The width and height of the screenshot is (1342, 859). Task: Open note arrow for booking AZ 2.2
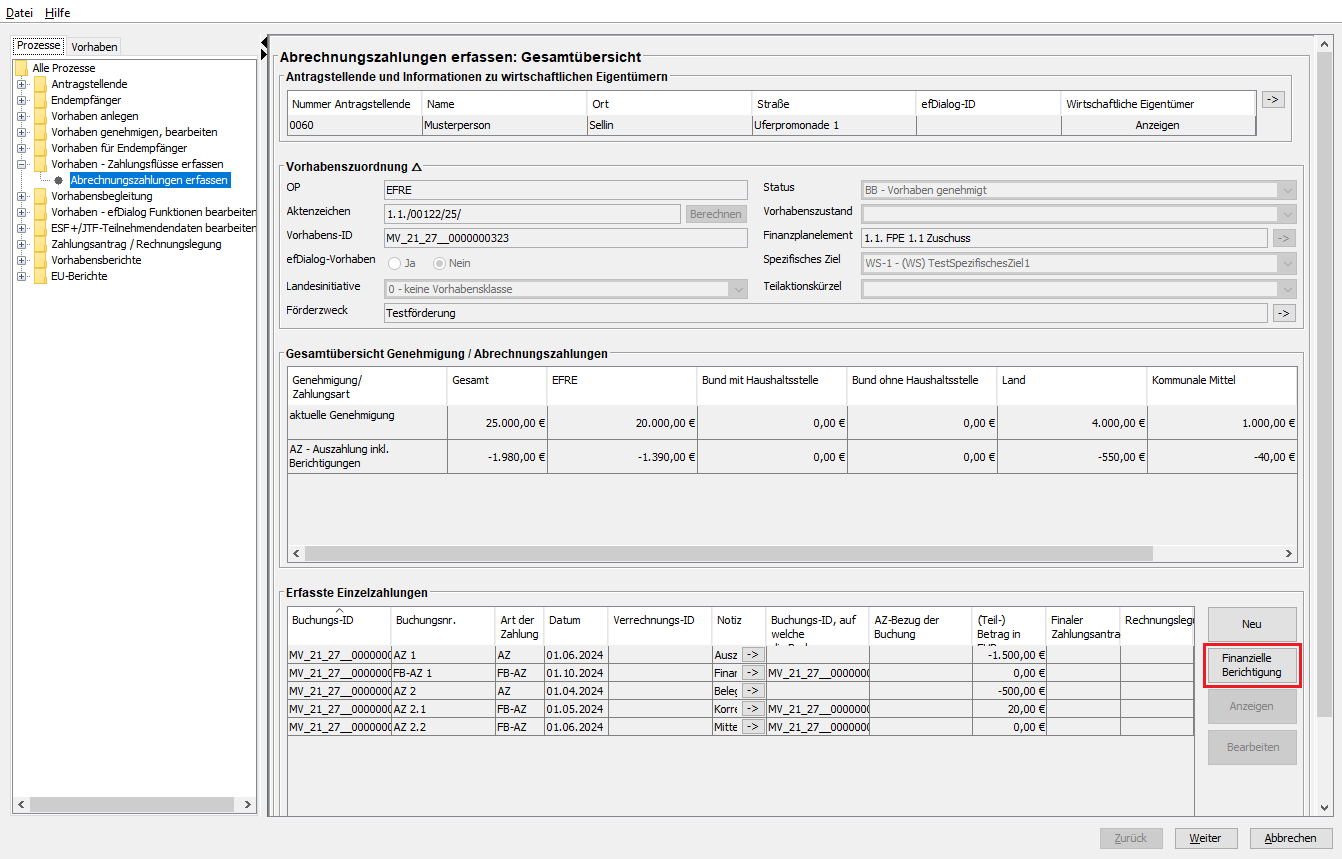coord(752,727)
